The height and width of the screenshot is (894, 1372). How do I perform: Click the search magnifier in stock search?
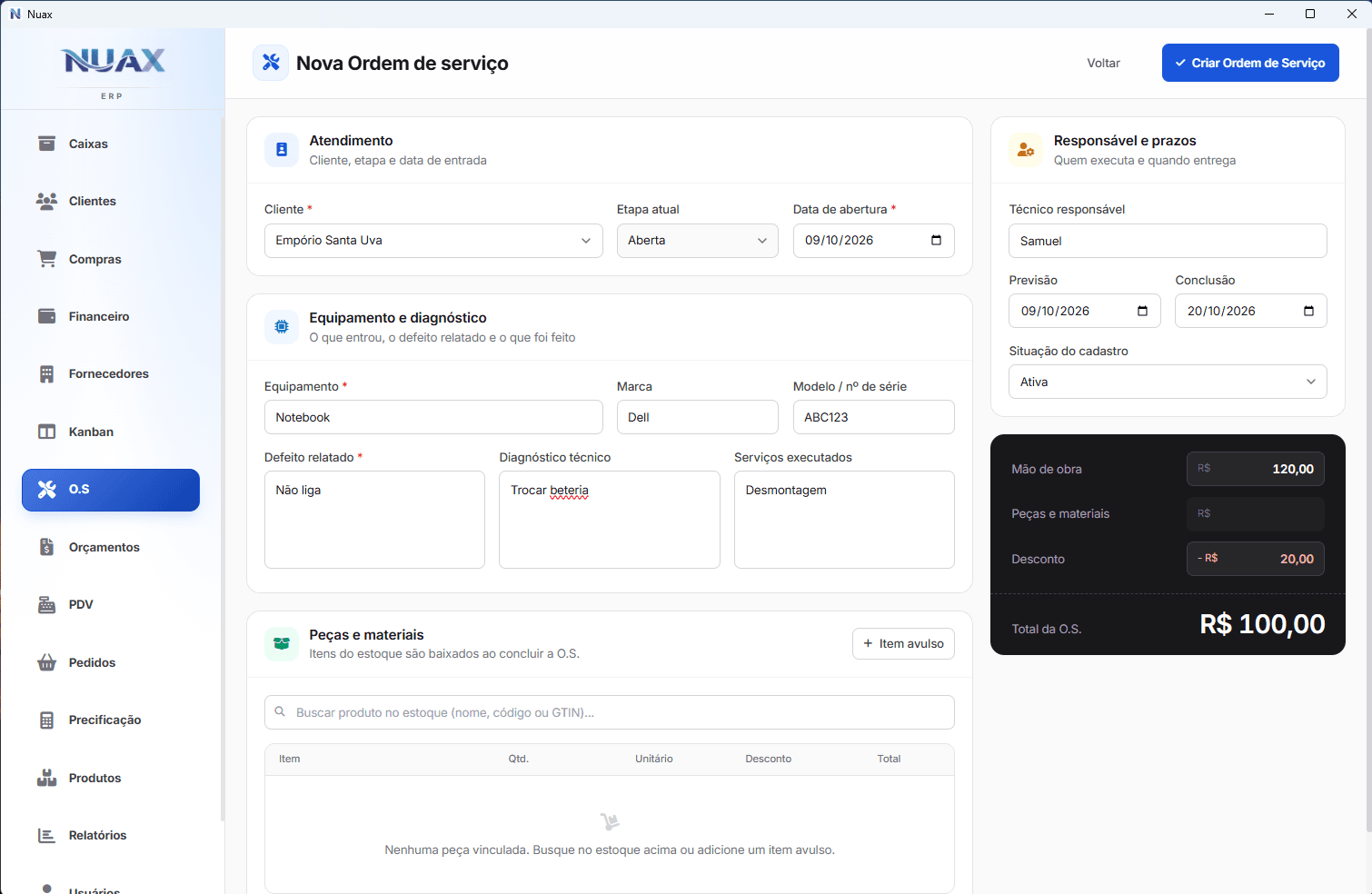pos(280,712)
